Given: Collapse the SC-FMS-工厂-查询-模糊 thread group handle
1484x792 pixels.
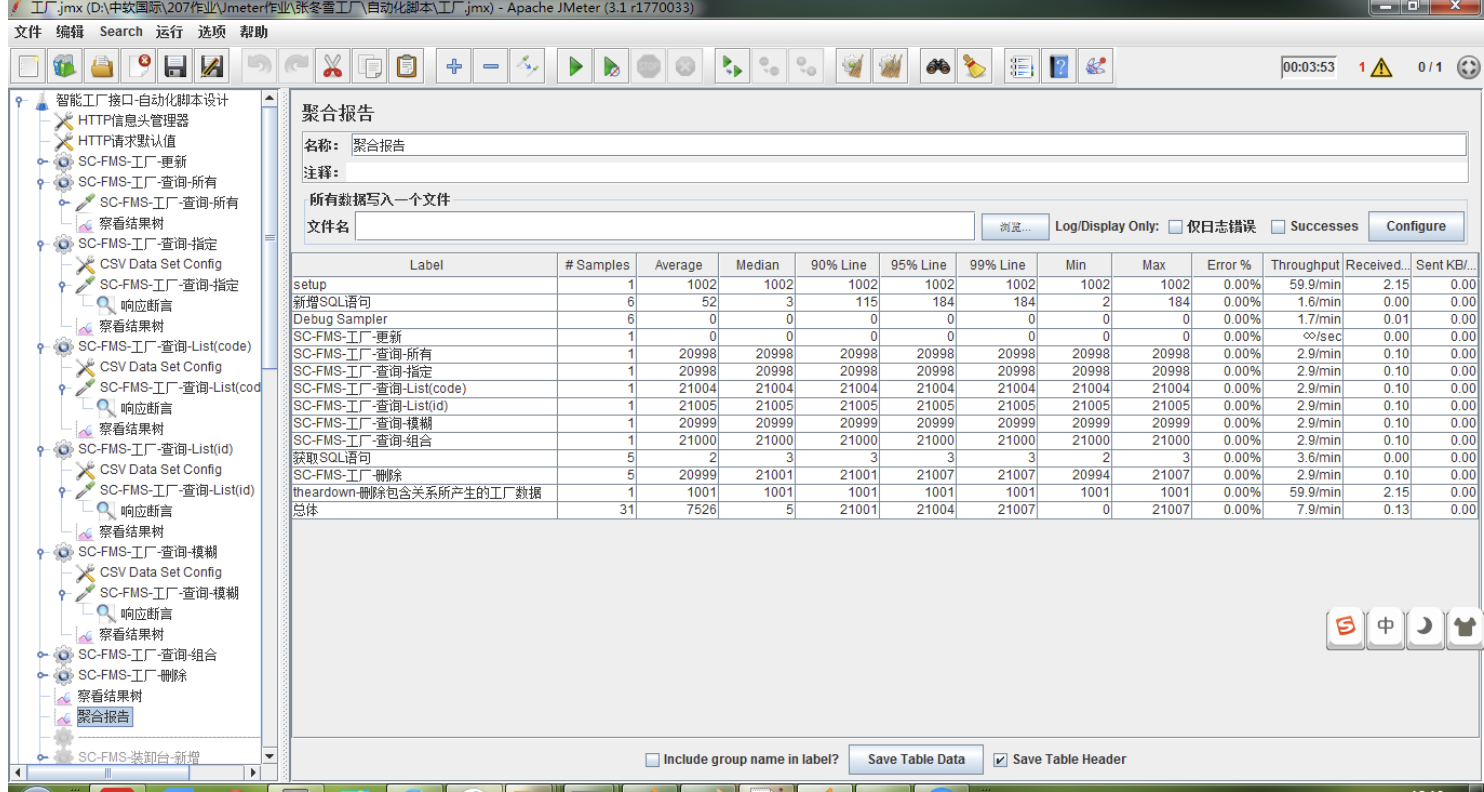Looking at the screenshot, I should click(x=41, y=552).
